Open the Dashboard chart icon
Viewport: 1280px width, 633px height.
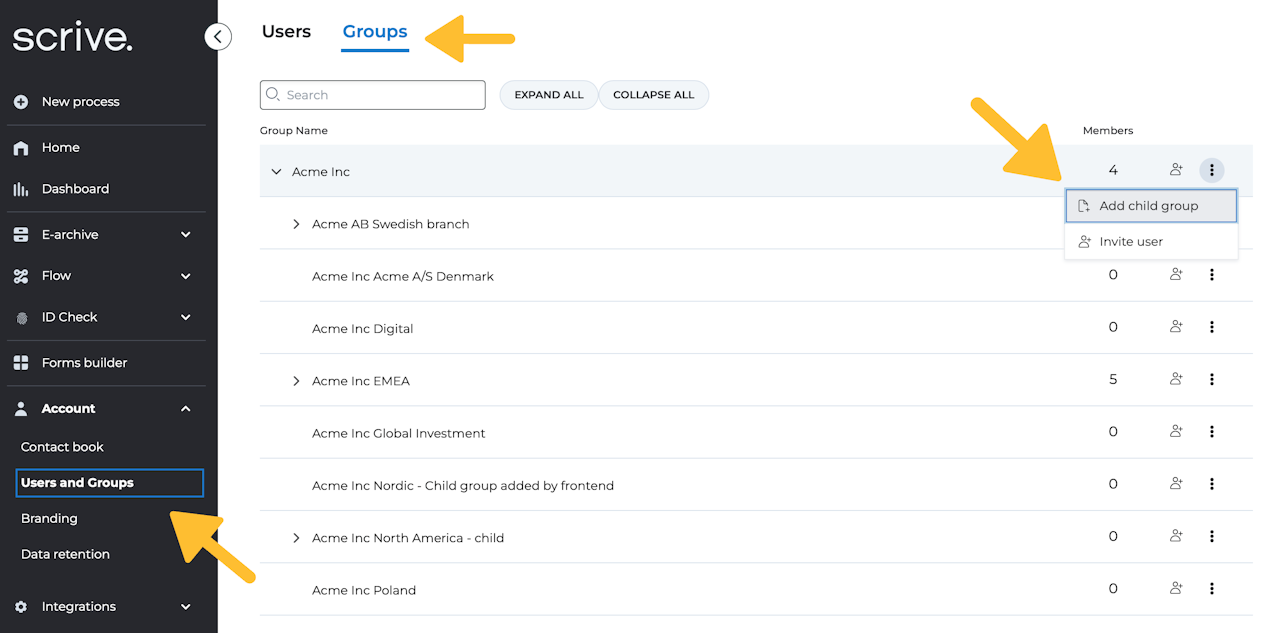(21, 189)
